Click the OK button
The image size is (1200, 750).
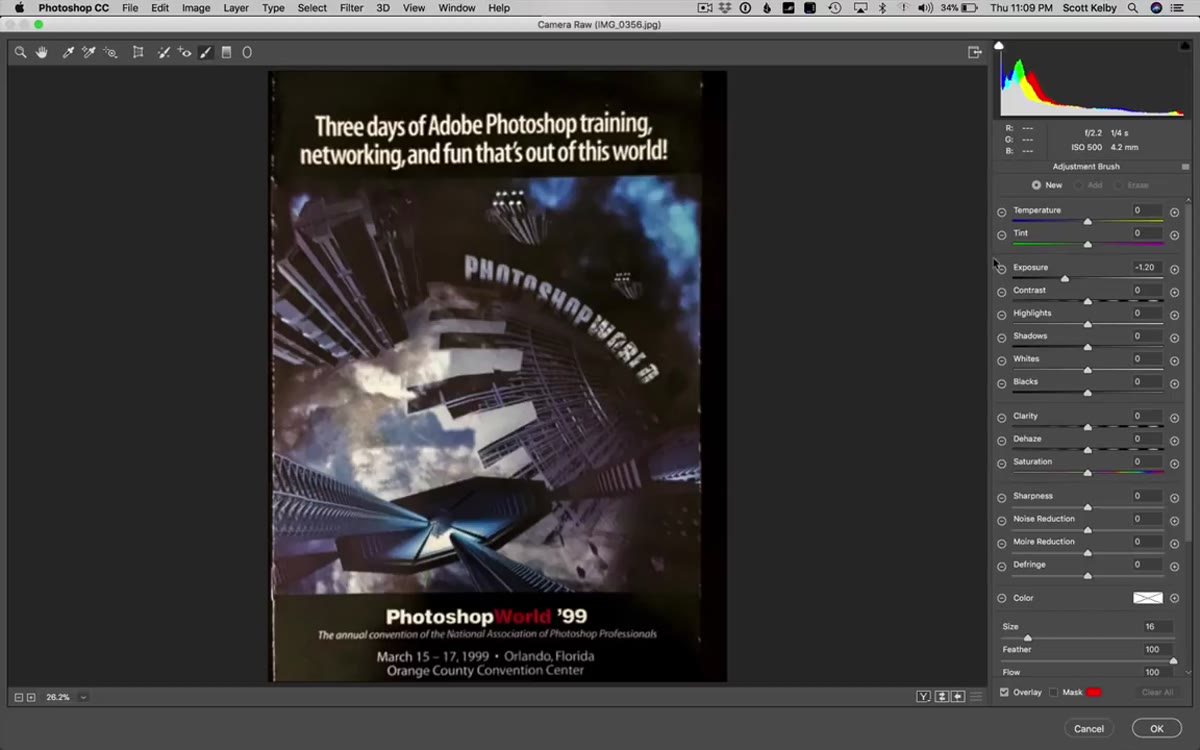[x=1156, y=728]
